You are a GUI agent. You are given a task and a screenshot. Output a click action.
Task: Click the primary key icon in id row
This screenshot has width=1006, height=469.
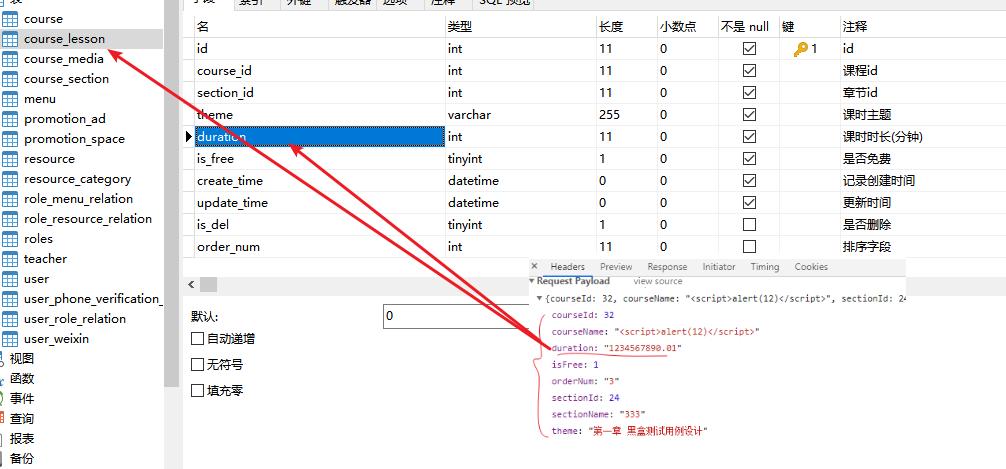click(801, 49)
